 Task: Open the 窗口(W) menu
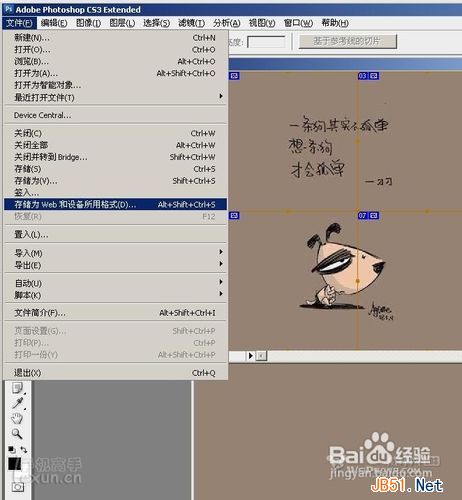tap(298, 23)
